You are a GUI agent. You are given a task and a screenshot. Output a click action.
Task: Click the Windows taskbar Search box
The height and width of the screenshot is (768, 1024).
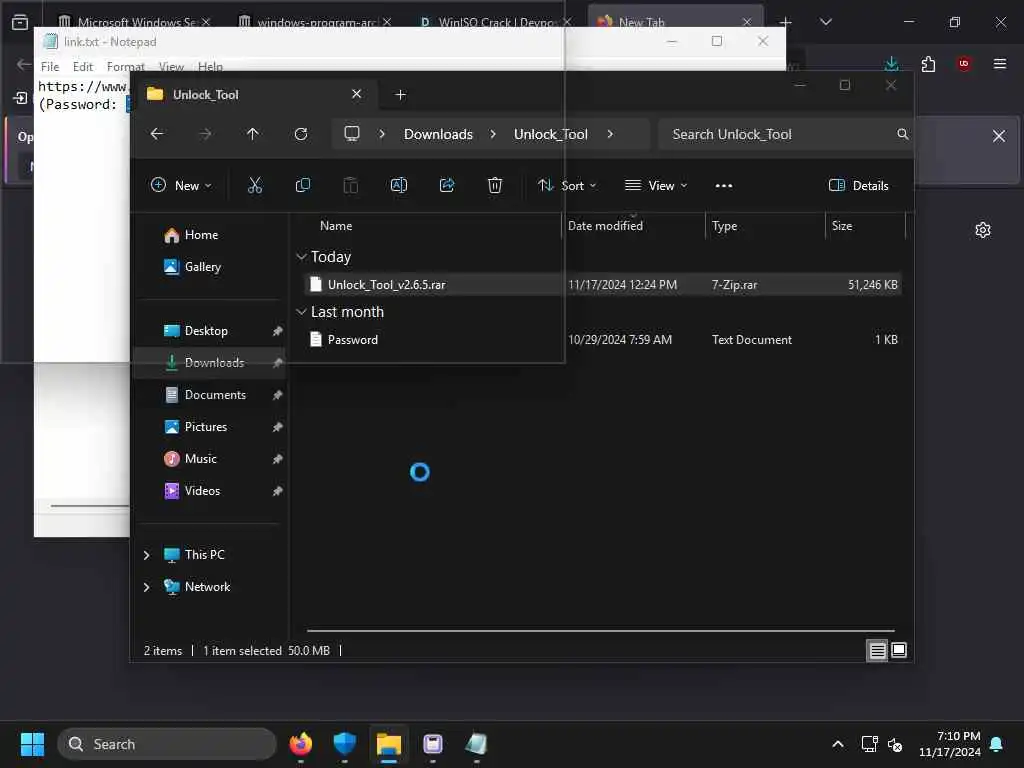tap(167, 744)
